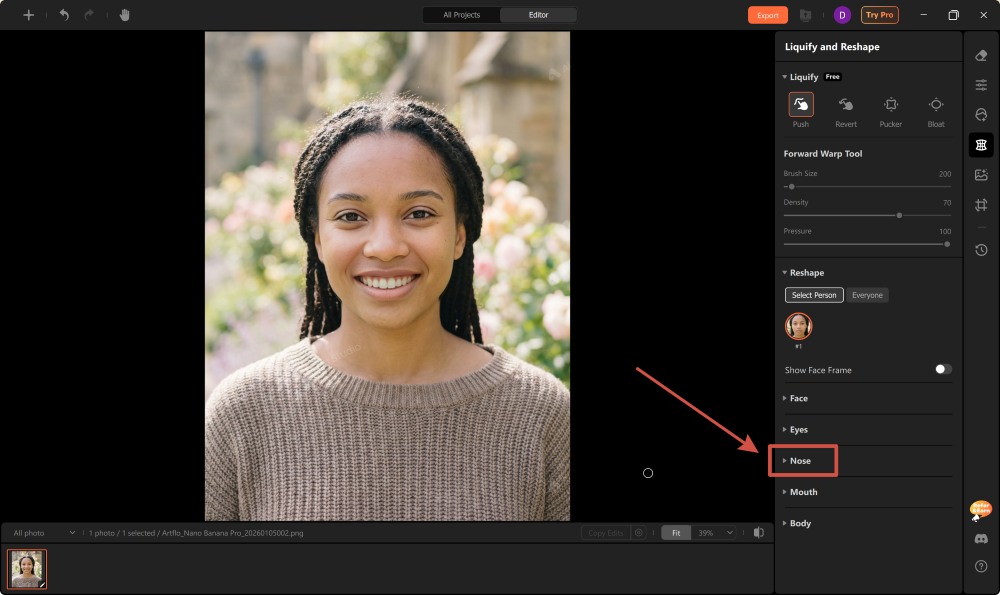Viewport: 1000px width, 595px height.
Task: Select the Push liquify tool
Action: tap(800, 105)
